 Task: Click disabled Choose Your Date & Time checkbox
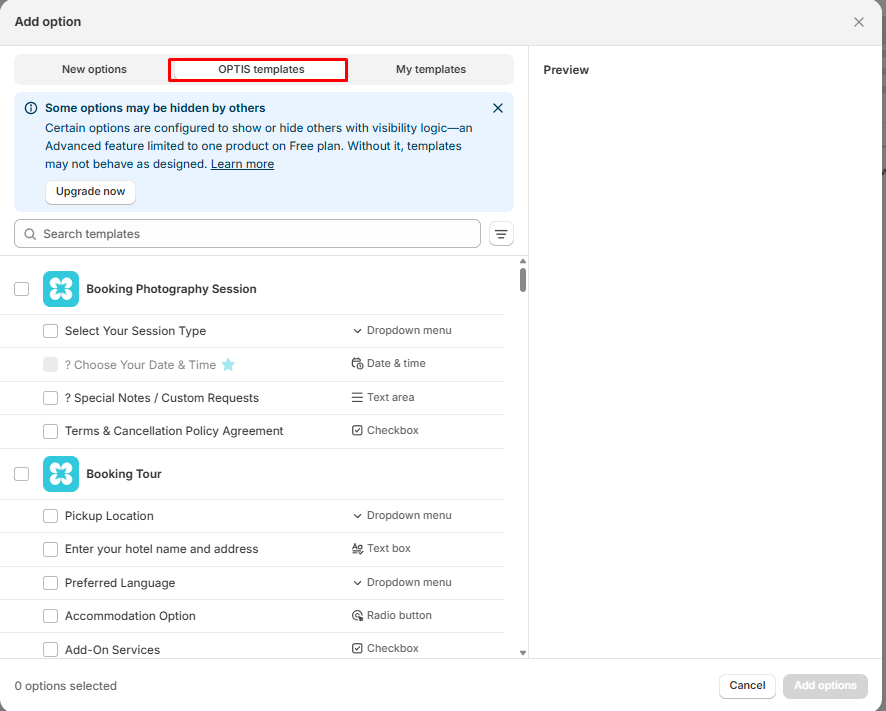tap(50, 365)
